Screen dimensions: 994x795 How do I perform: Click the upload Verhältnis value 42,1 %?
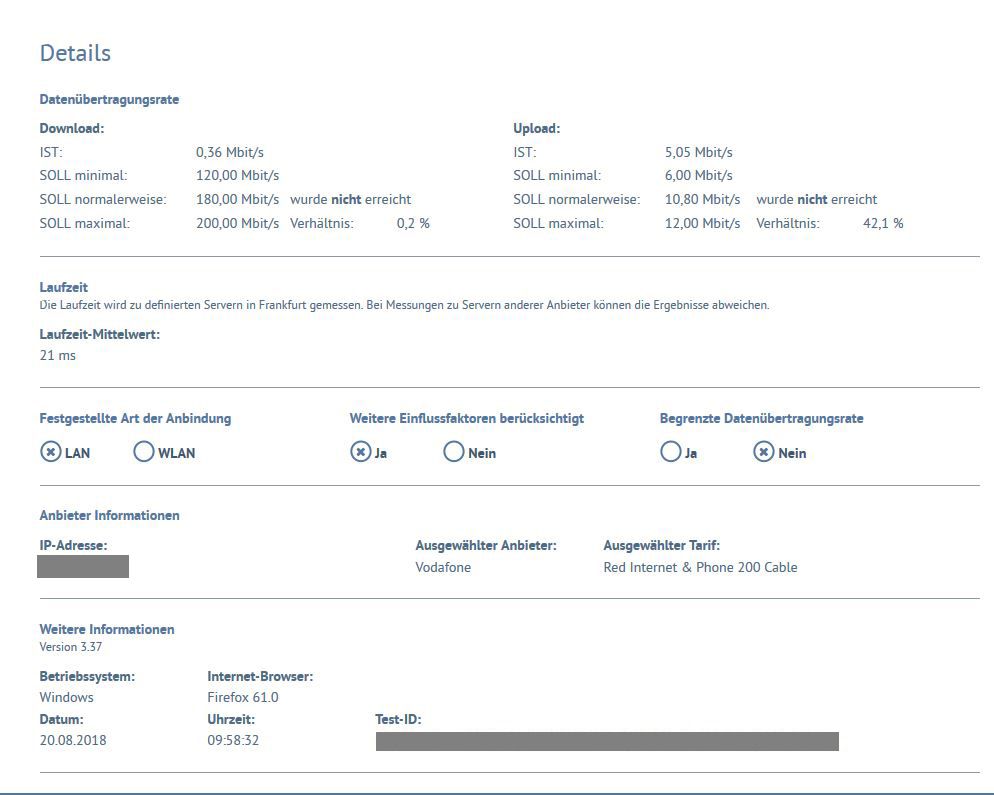[883, 224]
